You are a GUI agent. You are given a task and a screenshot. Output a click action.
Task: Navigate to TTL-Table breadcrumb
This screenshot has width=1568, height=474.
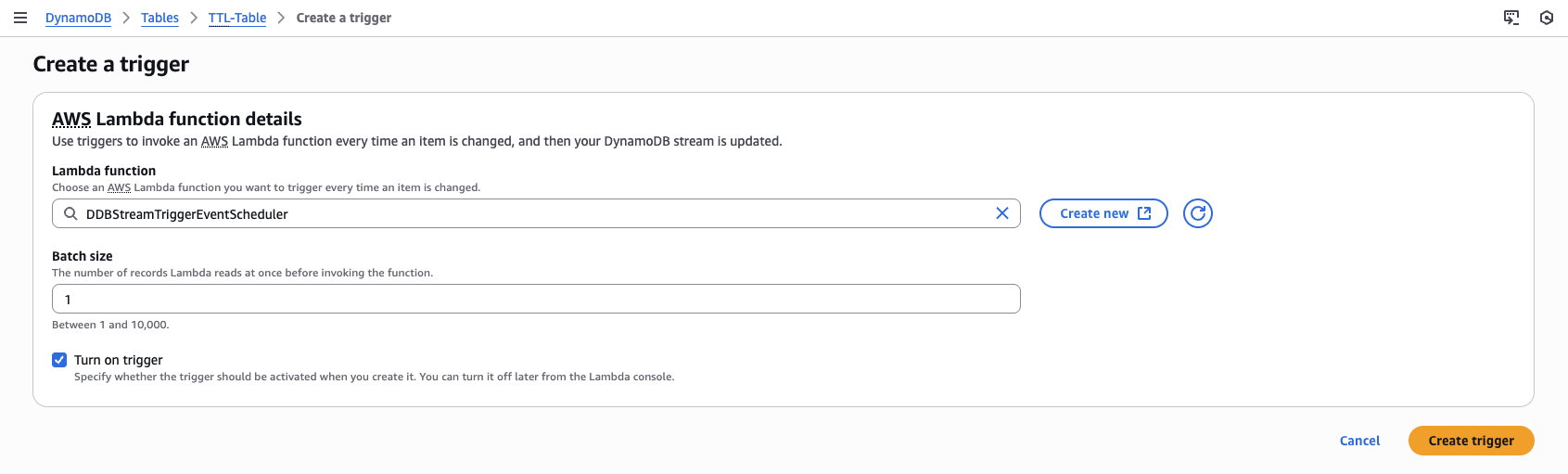pos(237,18)
